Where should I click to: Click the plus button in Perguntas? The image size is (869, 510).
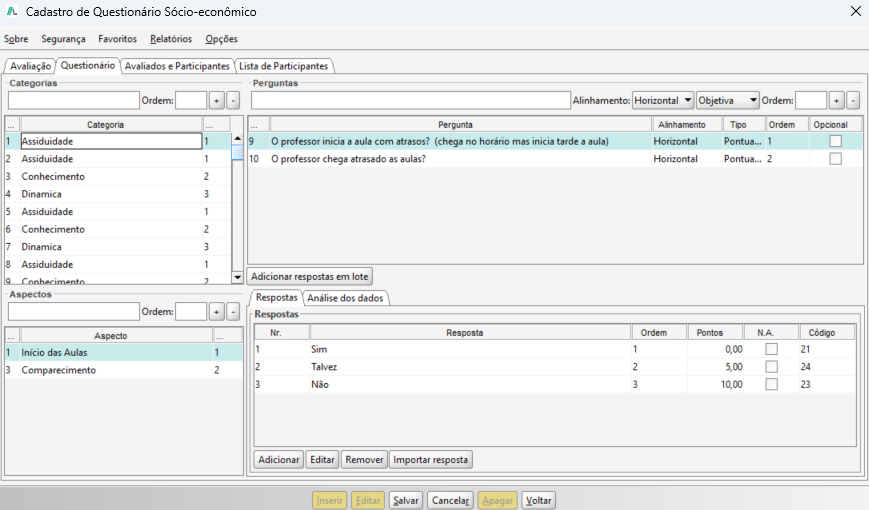tap(836, 100)
